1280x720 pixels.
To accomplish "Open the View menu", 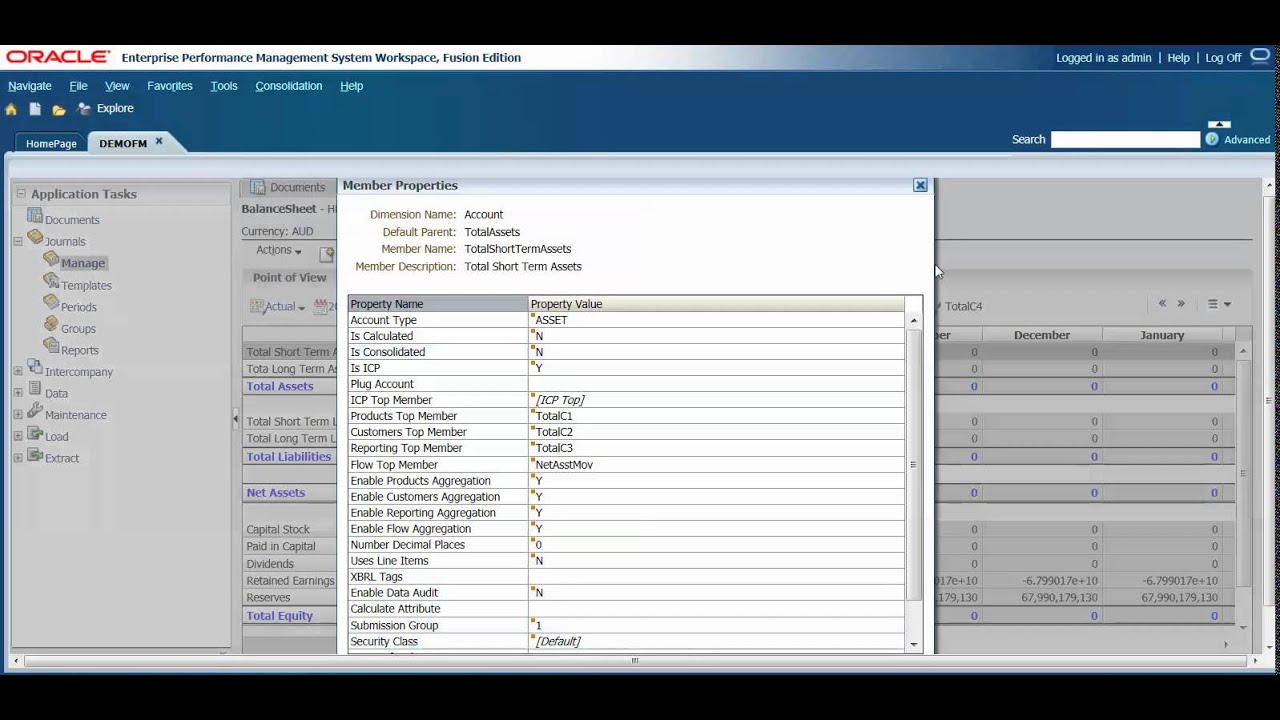I will point(117,86).
